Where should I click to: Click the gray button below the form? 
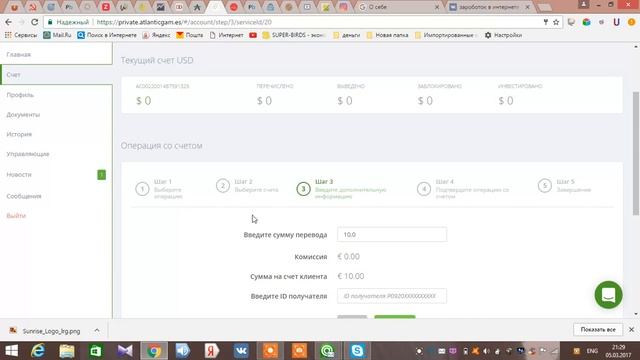pos(352,317)
